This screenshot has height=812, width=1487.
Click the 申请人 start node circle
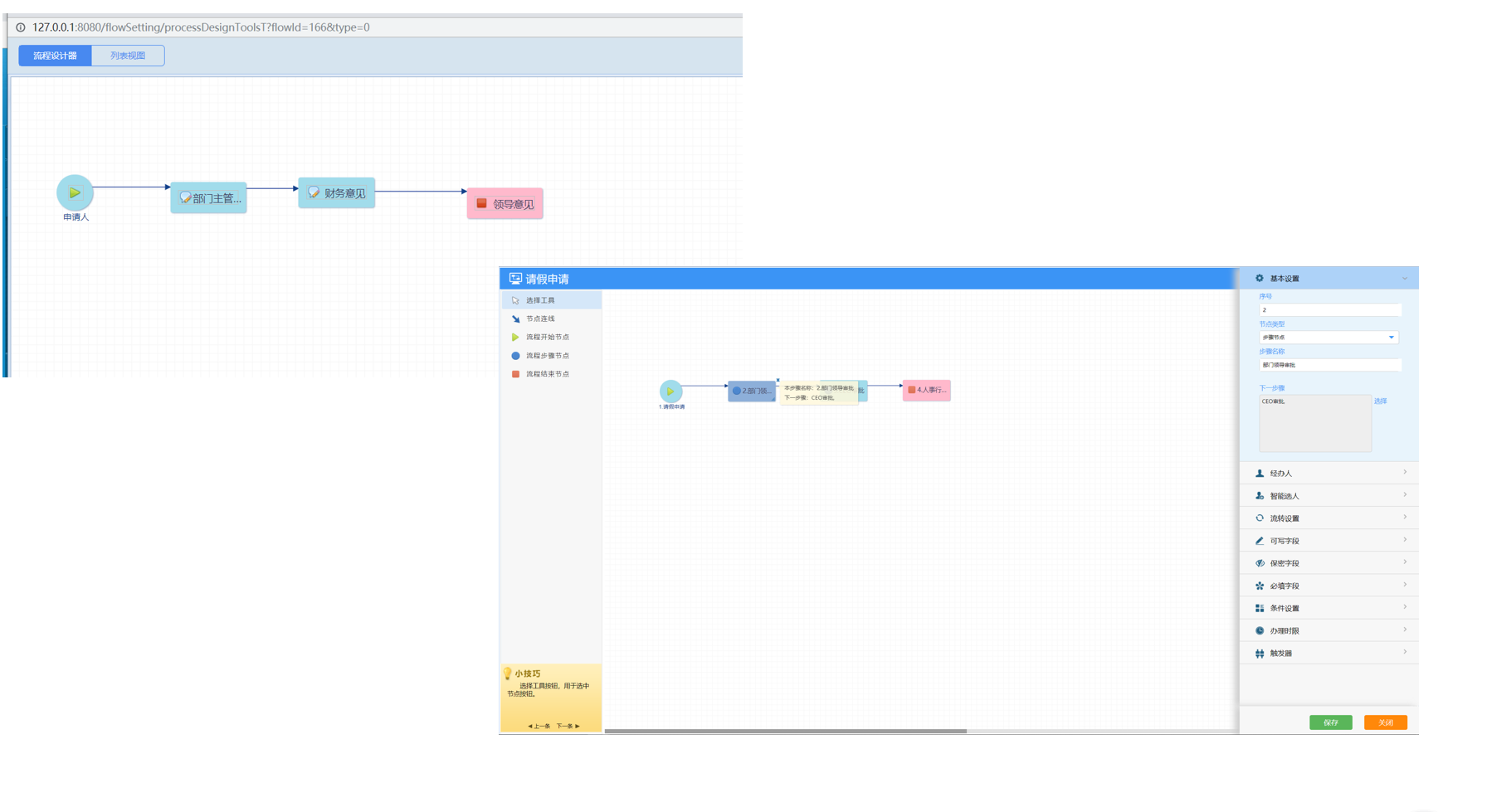pyautogui.click(x=75, y=192)
